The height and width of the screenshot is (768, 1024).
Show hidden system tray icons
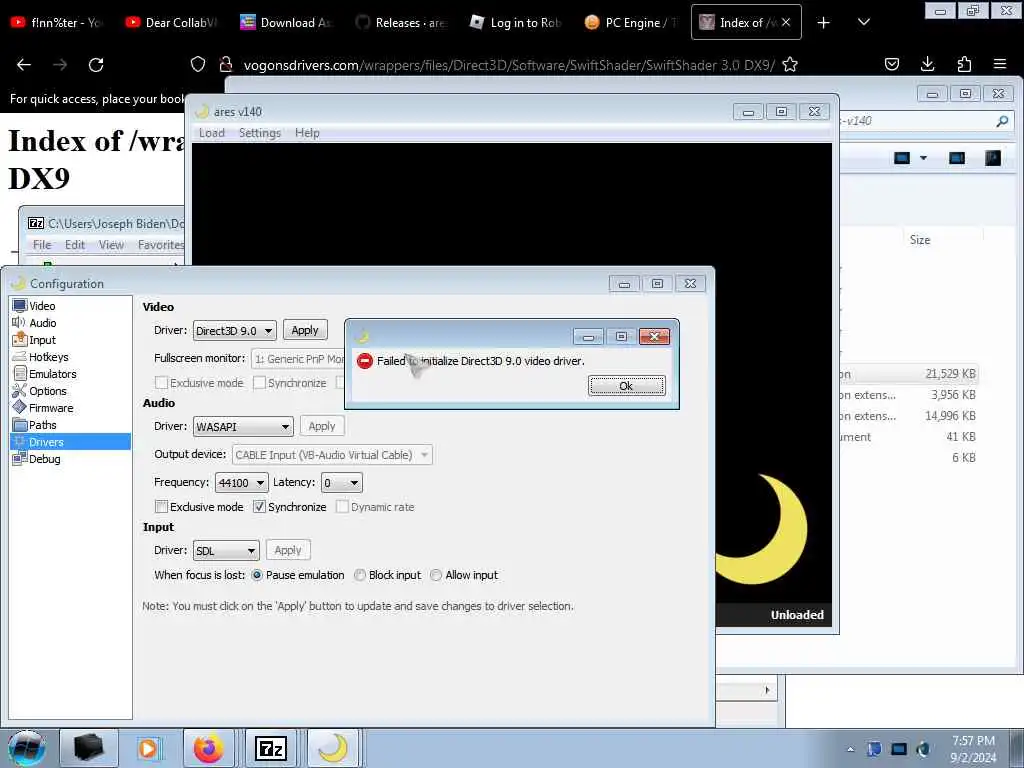pyautogui.click(x=850, y=749)
